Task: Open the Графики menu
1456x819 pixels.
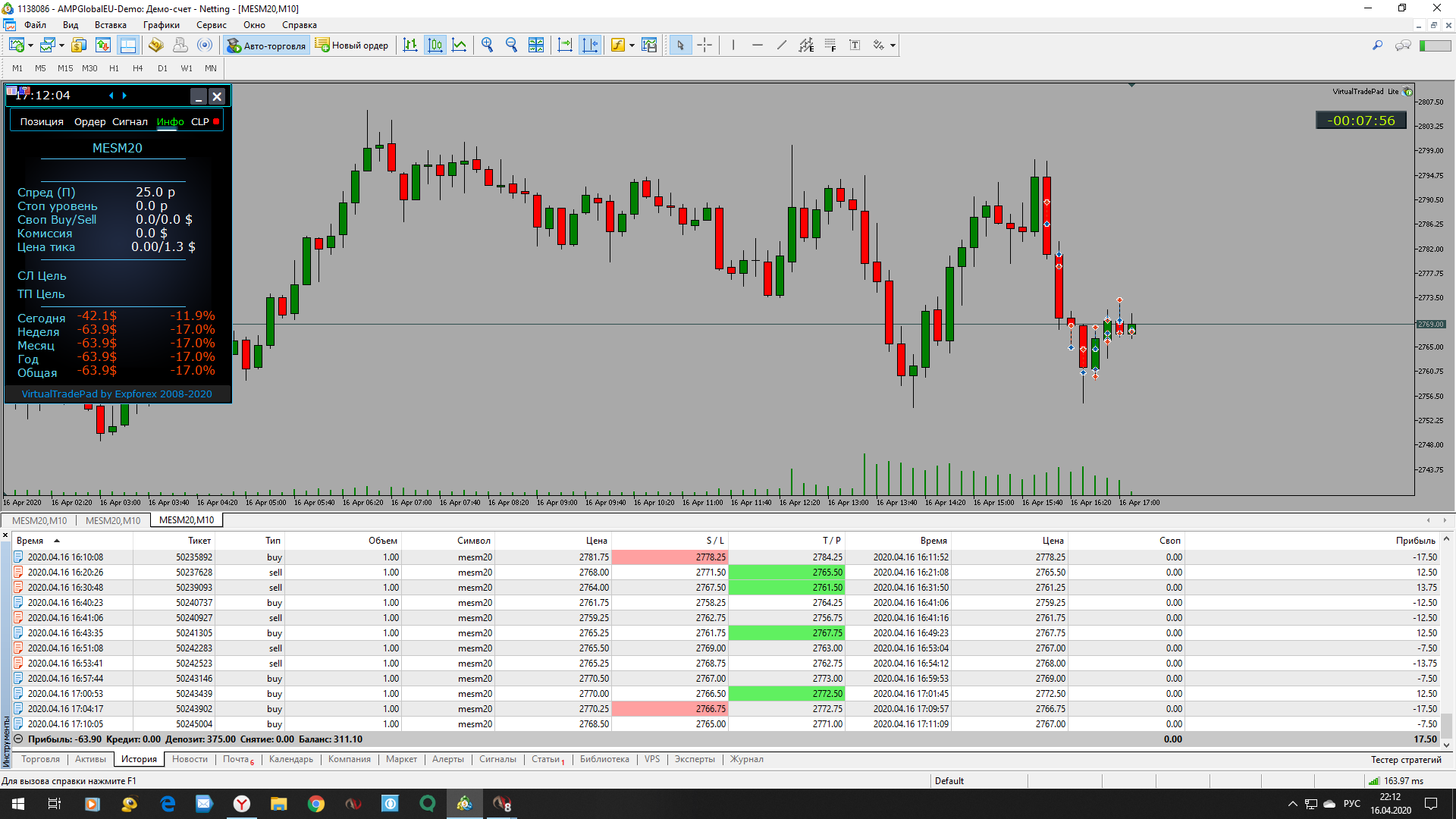Action: click(161, 25)
